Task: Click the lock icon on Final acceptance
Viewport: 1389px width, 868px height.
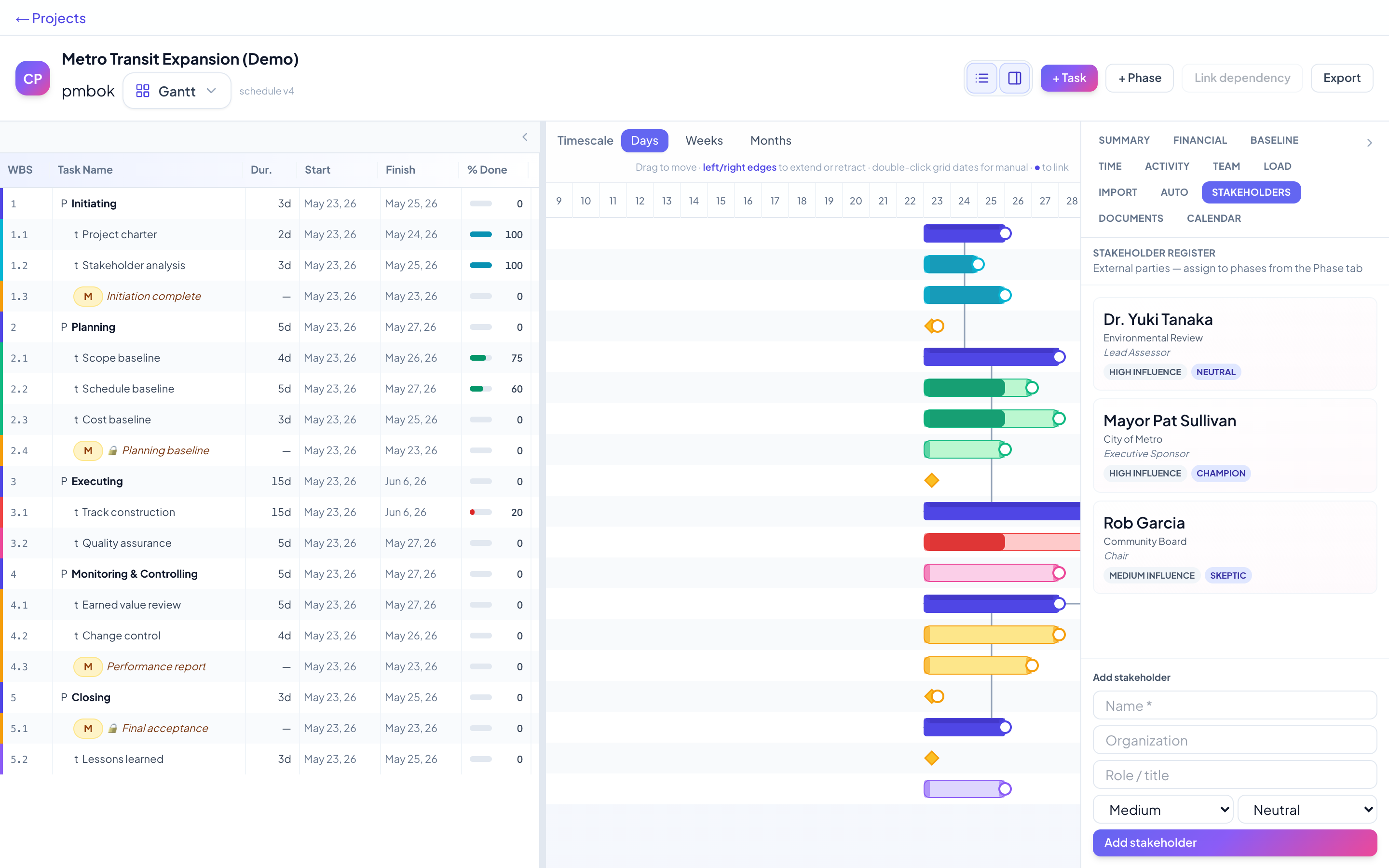Action: pyautogui.click(x=113, y=729)
